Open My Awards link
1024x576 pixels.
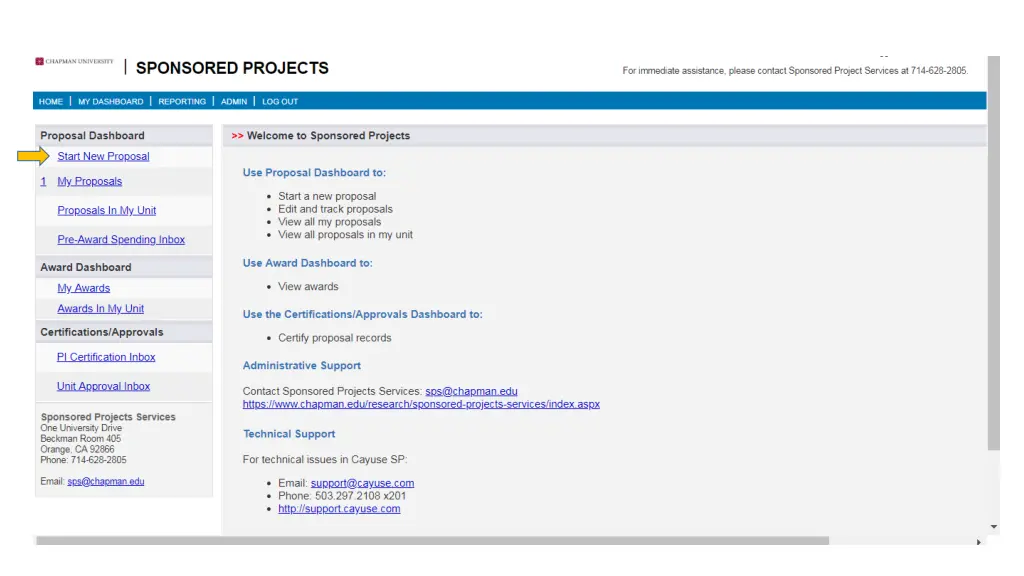pyautogui.click(x=83, y=289)
